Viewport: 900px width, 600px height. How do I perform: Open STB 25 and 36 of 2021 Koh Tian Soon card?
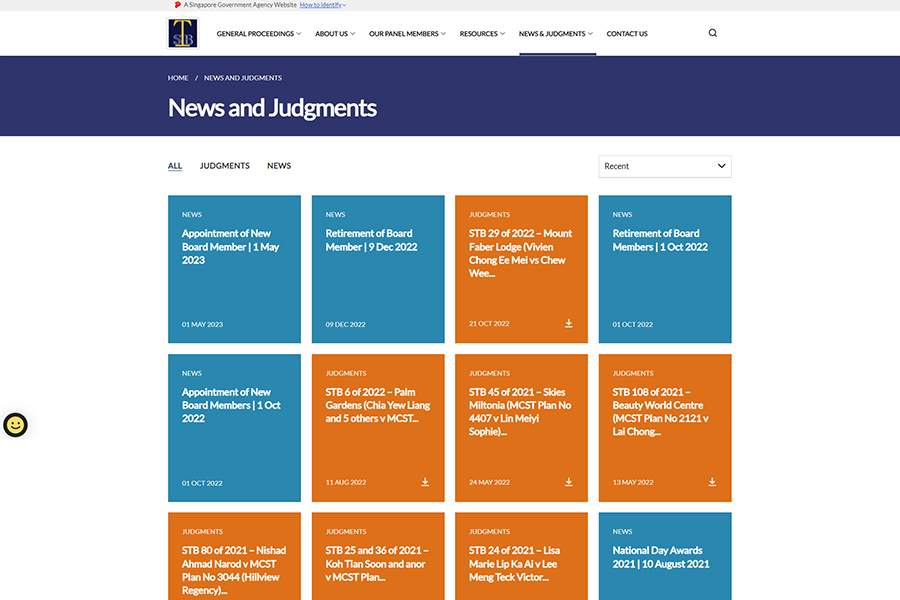(378, 556)
